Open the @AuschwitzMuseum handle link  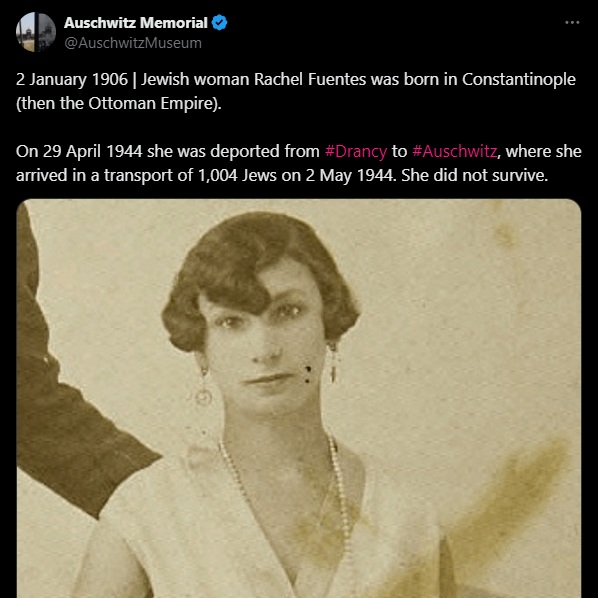click(133, 43)
